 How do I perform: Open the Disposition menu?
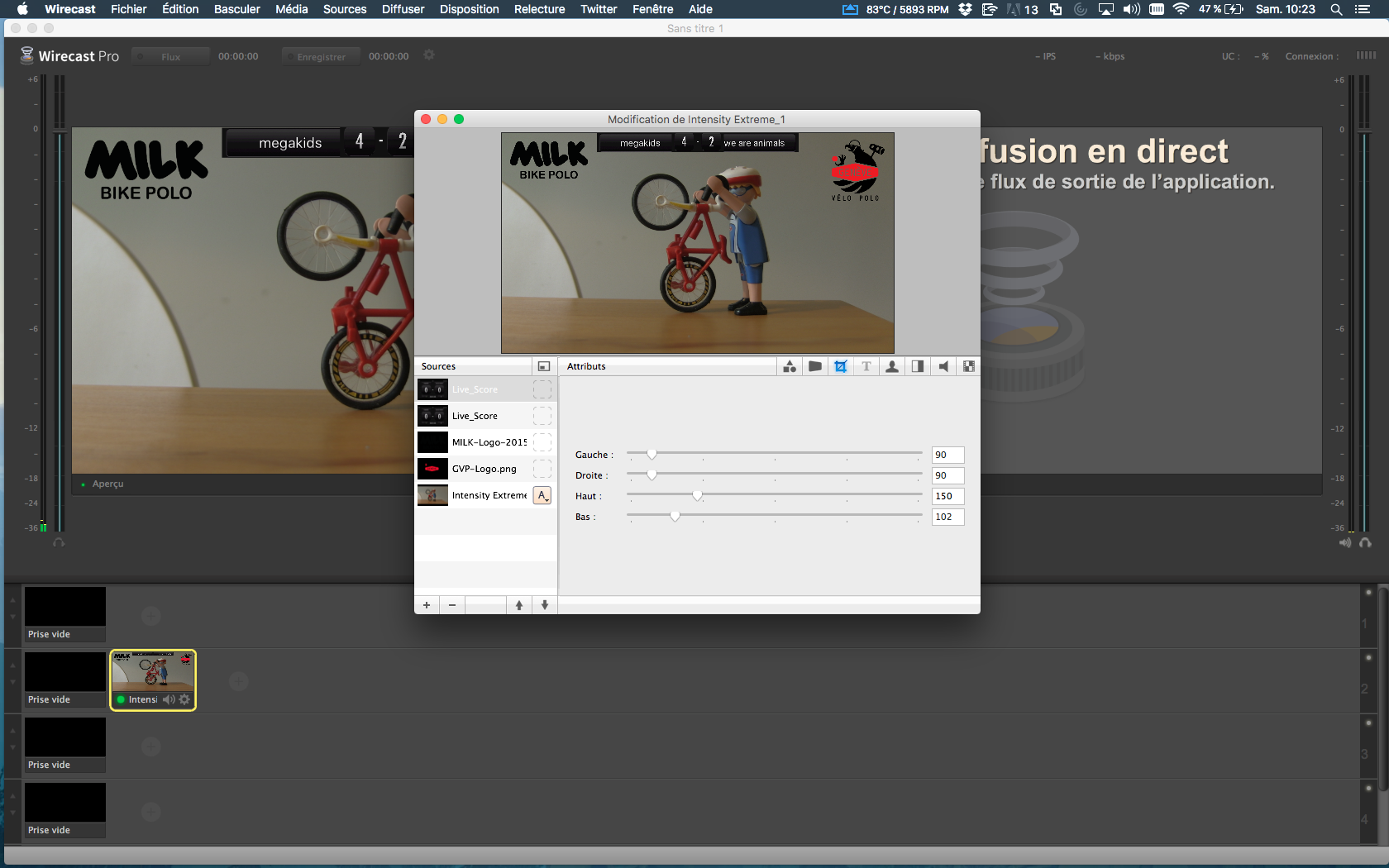(x=469, y=9)
